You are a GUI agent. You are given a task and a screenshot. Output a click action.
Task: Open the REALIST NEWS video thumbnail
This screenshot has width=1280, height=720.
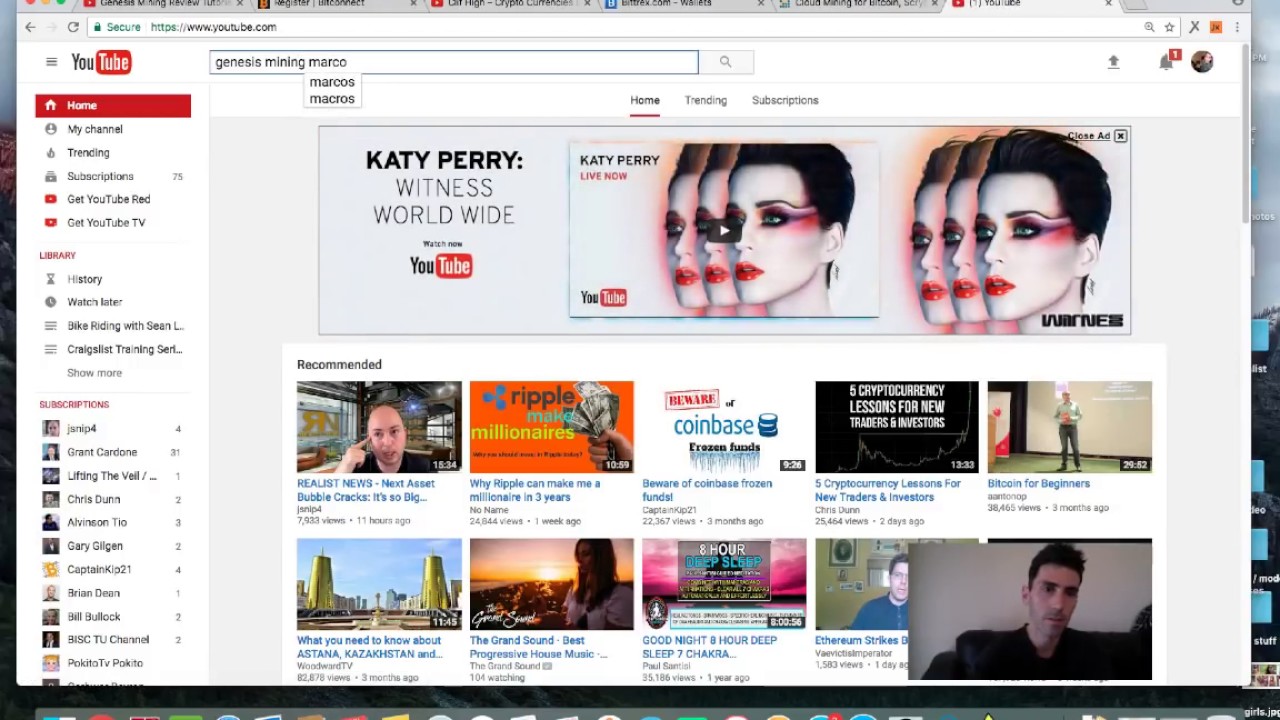coord(379,427)
